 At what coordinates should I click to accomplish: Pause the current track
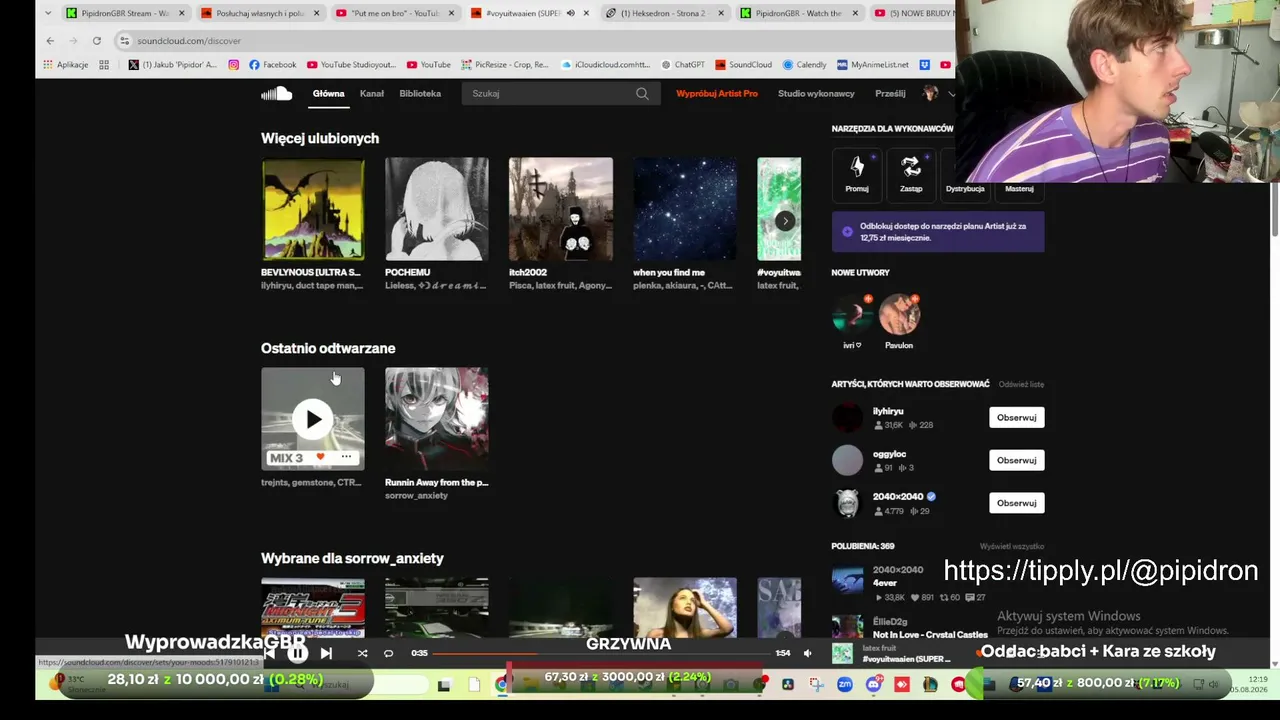(x=298, y=654)
